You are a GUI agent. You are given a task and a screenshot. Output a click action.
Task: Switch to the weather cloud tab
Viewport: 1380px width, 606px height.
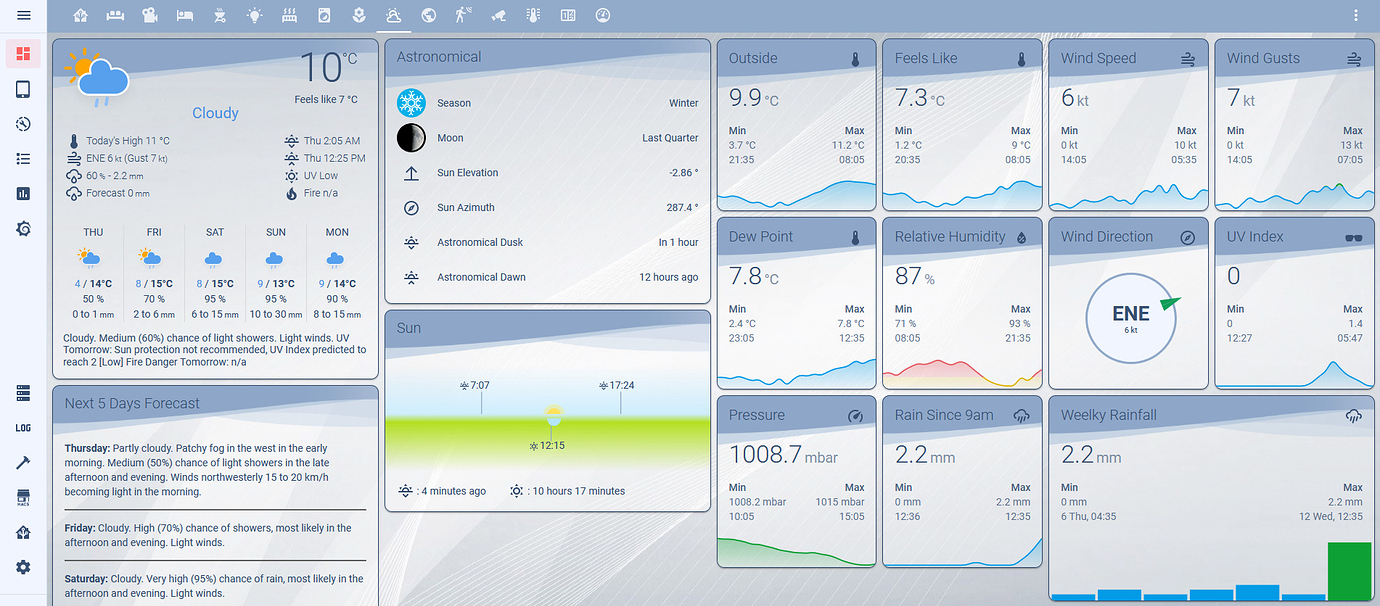[x=394, y=15]
